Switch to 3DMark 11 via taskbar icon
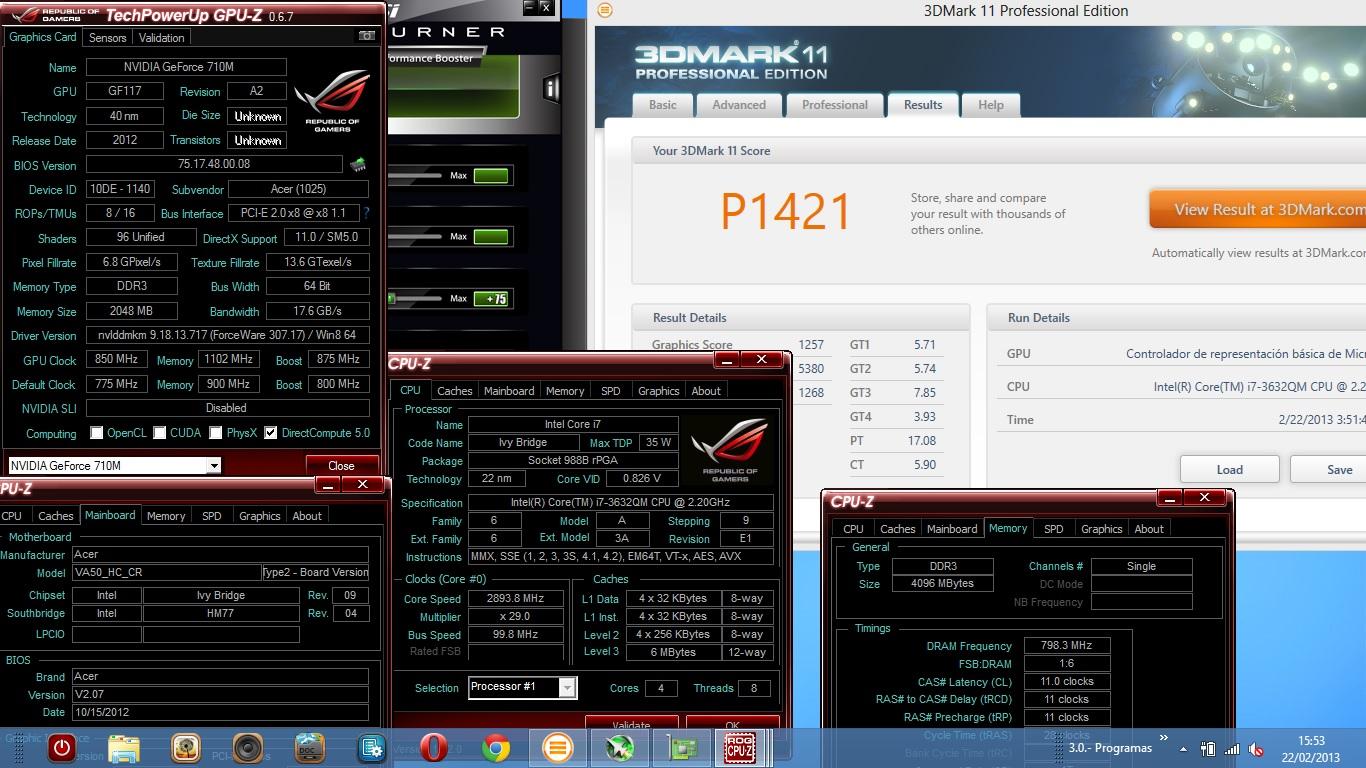The image size is (1366, 768). (558, 747)
